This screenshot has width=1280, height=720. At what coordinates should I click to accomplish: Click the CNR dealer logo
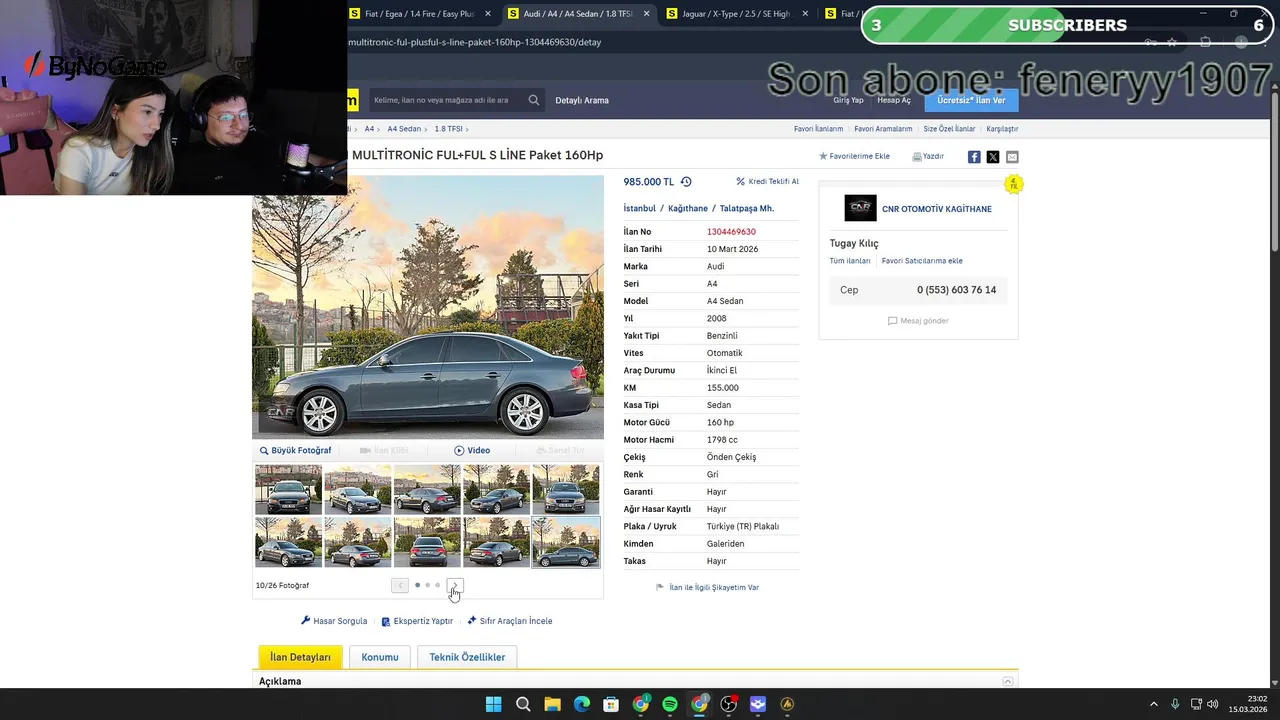(x=860, y=208)
